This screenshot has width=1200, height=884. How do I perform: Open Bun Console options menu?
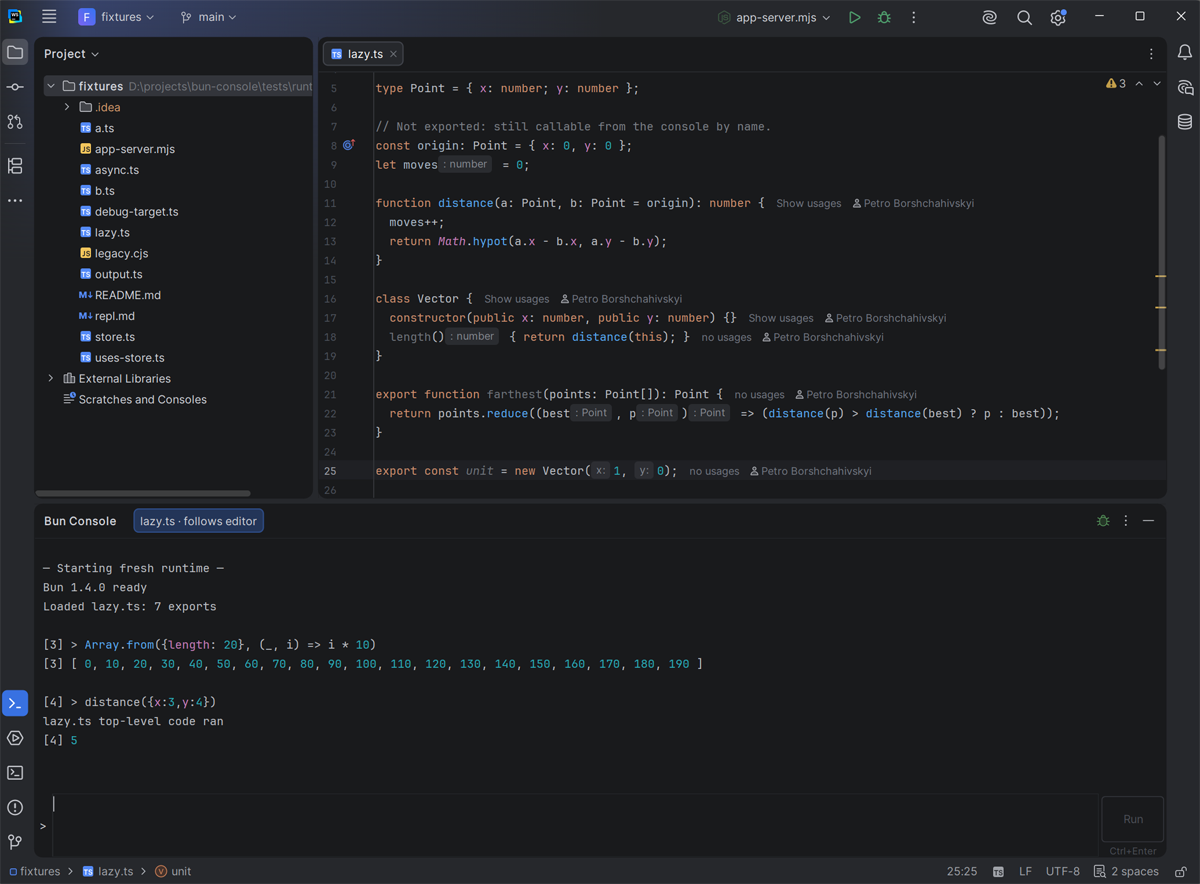coord(1126,521)
